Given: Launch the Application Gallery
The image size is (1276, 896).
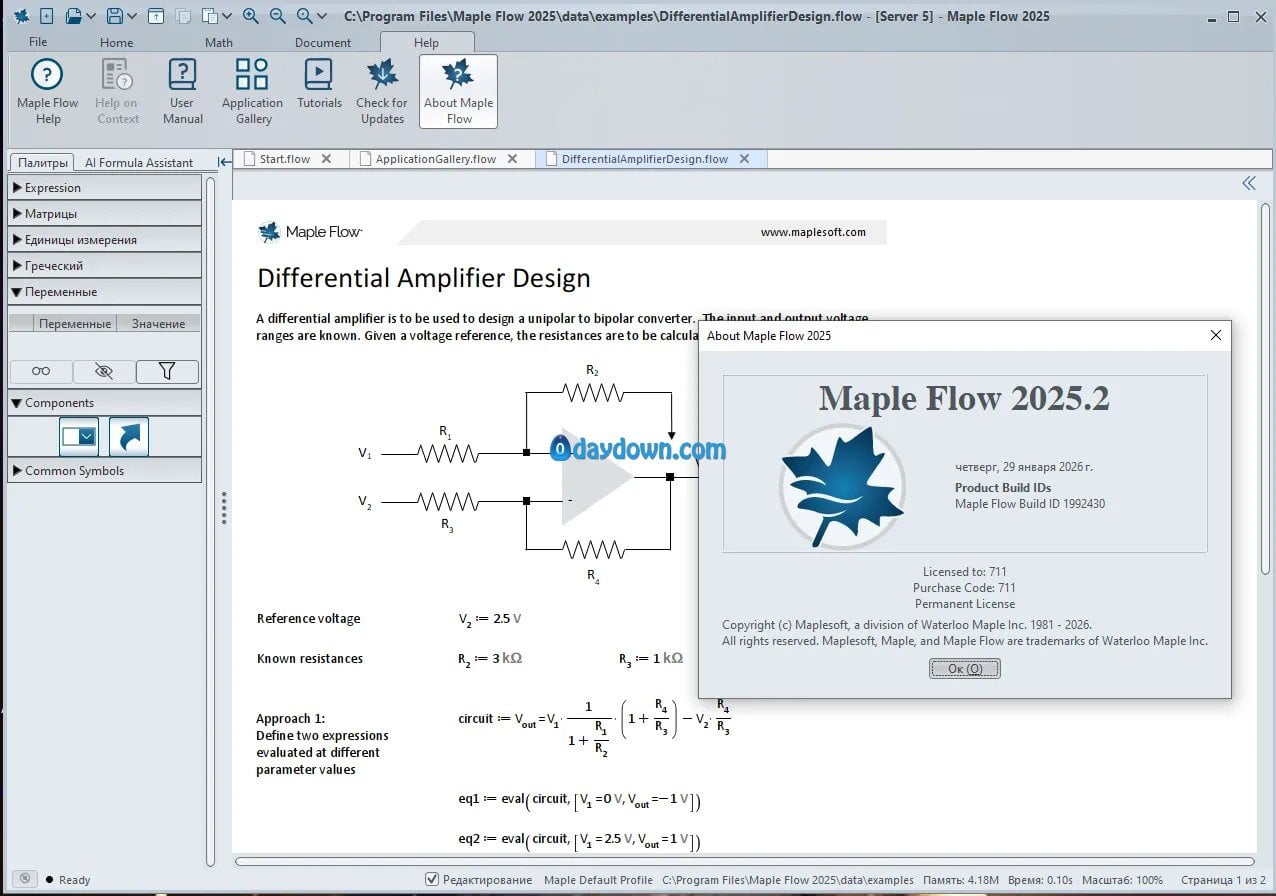Looking at the screenshot, I should point(252,91).
